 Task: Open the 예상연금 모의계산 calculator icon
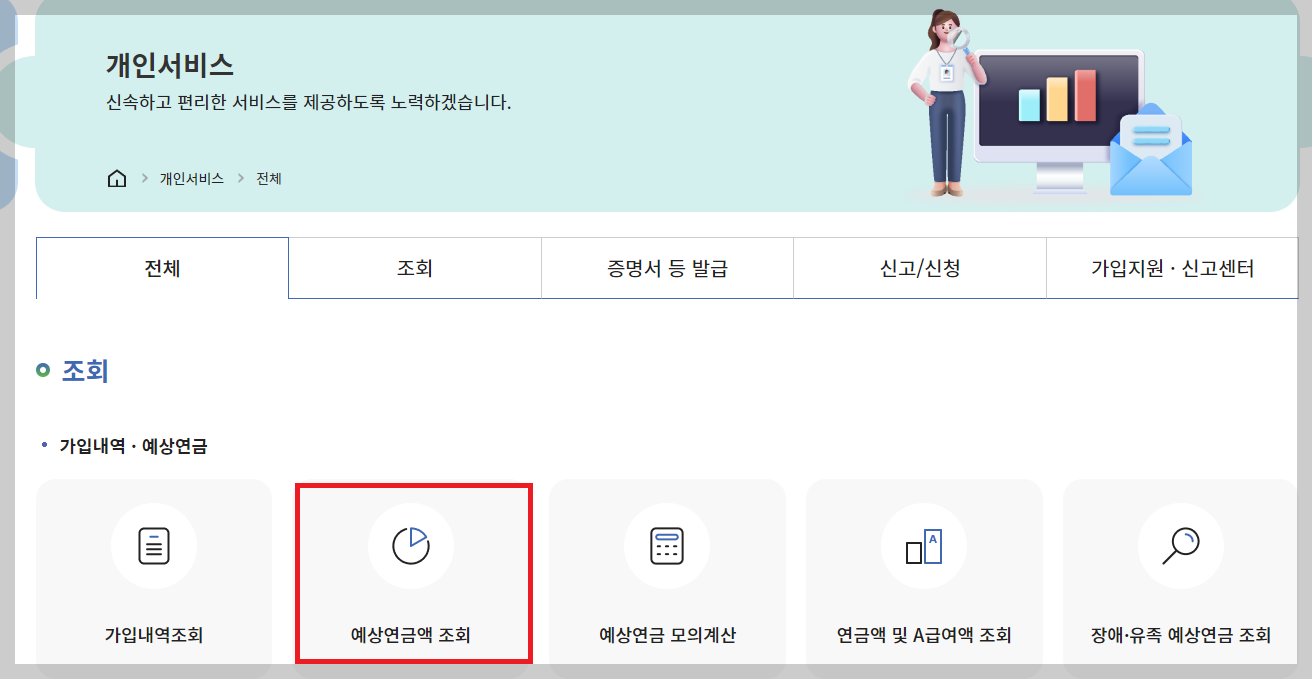(667, 545)
